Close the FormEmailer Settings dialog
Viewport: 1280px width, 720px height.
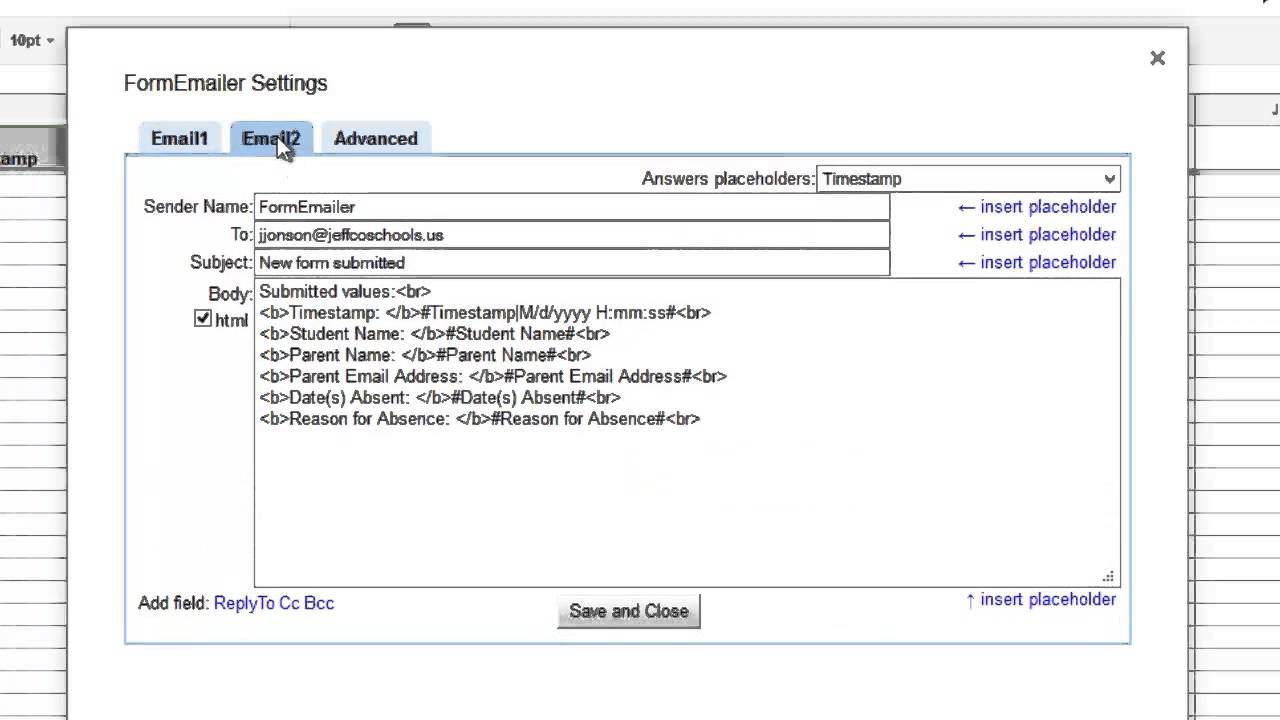[1157, 58]
